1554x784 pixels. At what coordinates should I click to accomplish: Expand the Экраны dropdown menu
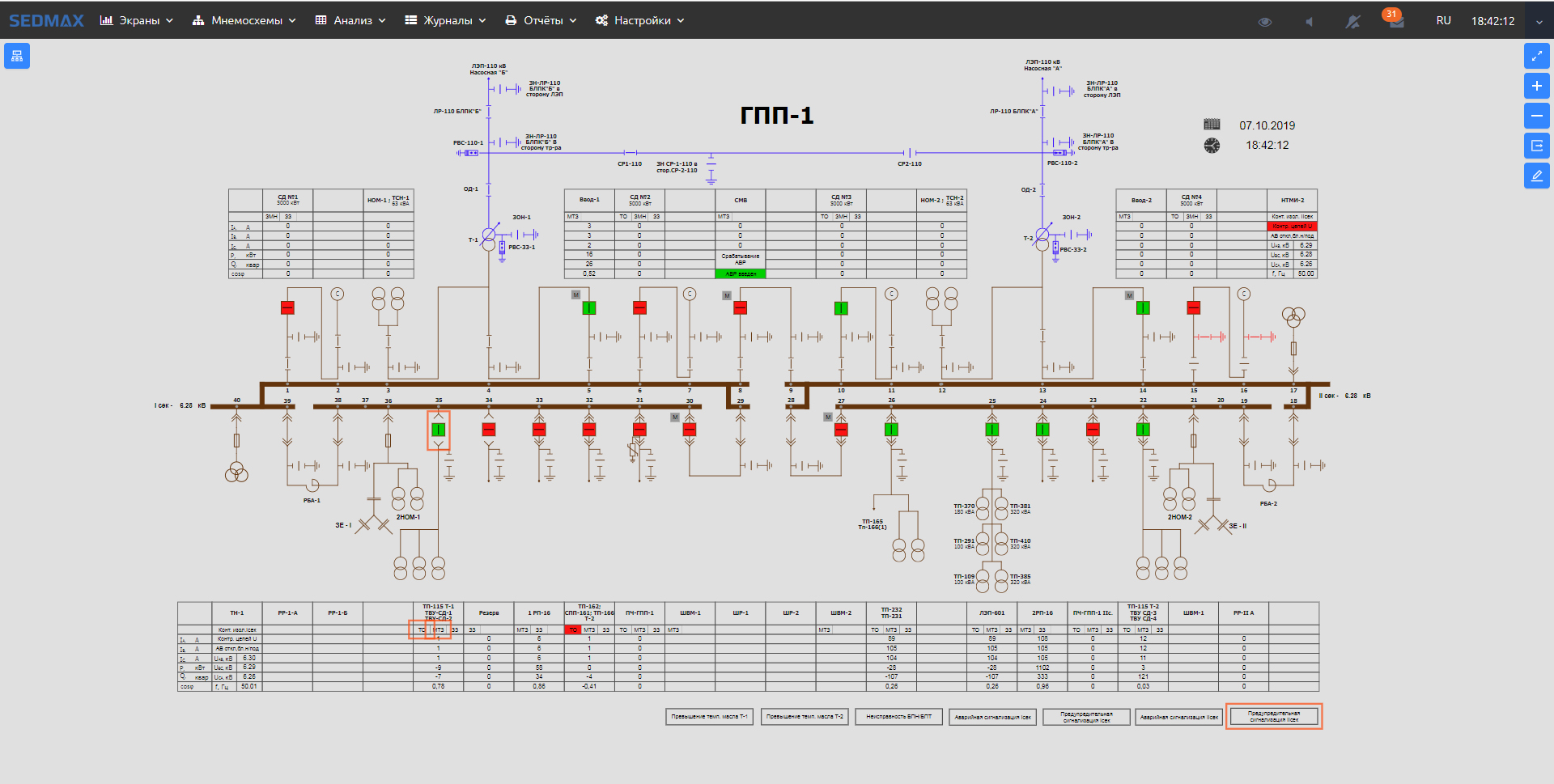pyautogui.click(x=137, y=20)
